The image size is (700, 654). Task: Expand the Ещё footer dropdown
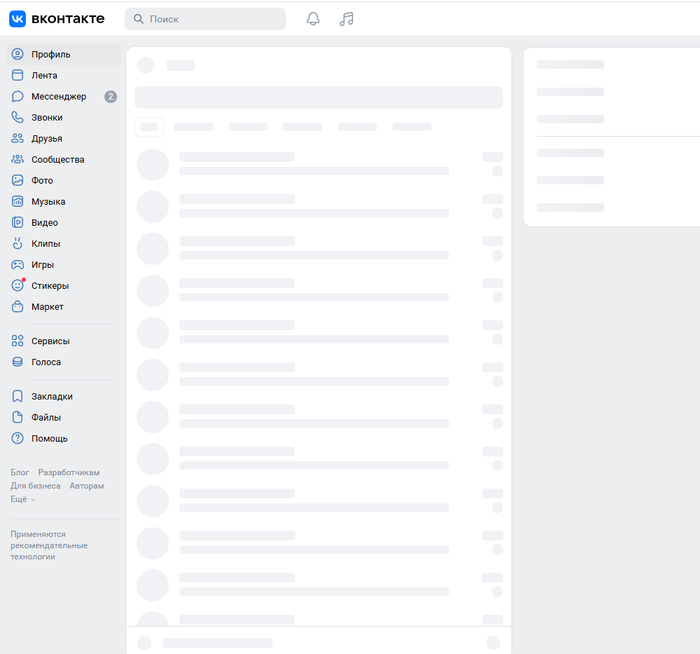pos(23,499)
